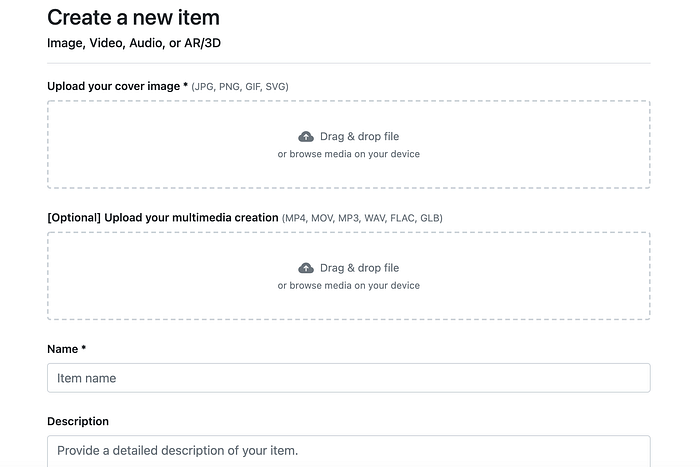
Task: Focus the Item name input field
Action: [x=348, y=378]
